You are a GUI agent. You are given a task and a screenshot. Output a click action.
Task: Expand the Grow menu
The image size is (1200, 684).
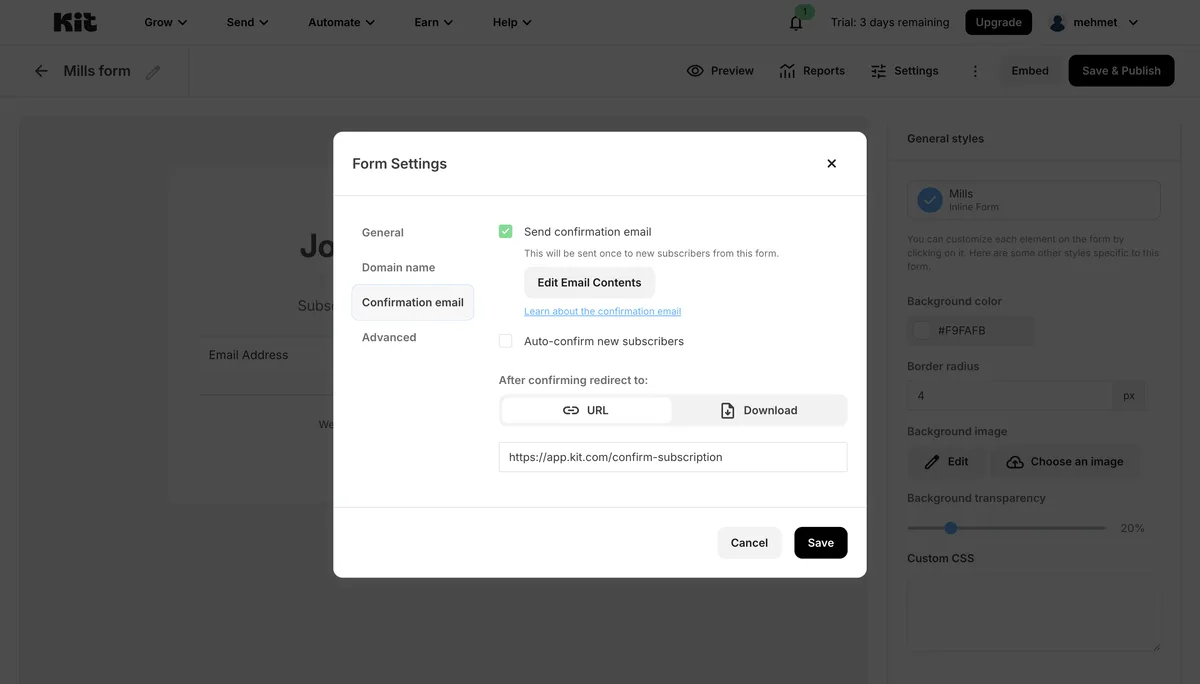coord(166,22)
